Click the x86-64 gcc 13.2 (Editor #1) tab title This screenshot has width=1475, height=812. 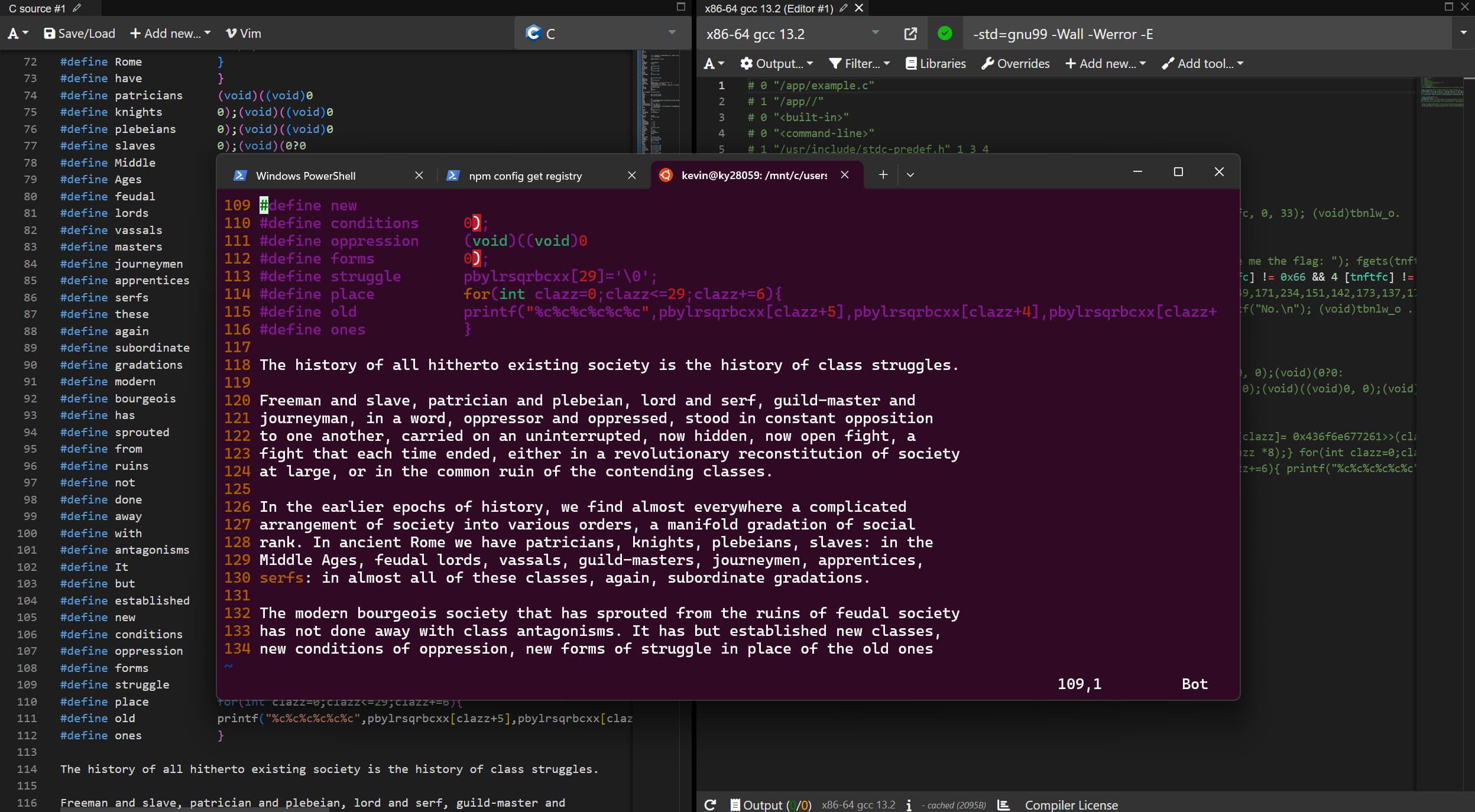pos(769,8)
